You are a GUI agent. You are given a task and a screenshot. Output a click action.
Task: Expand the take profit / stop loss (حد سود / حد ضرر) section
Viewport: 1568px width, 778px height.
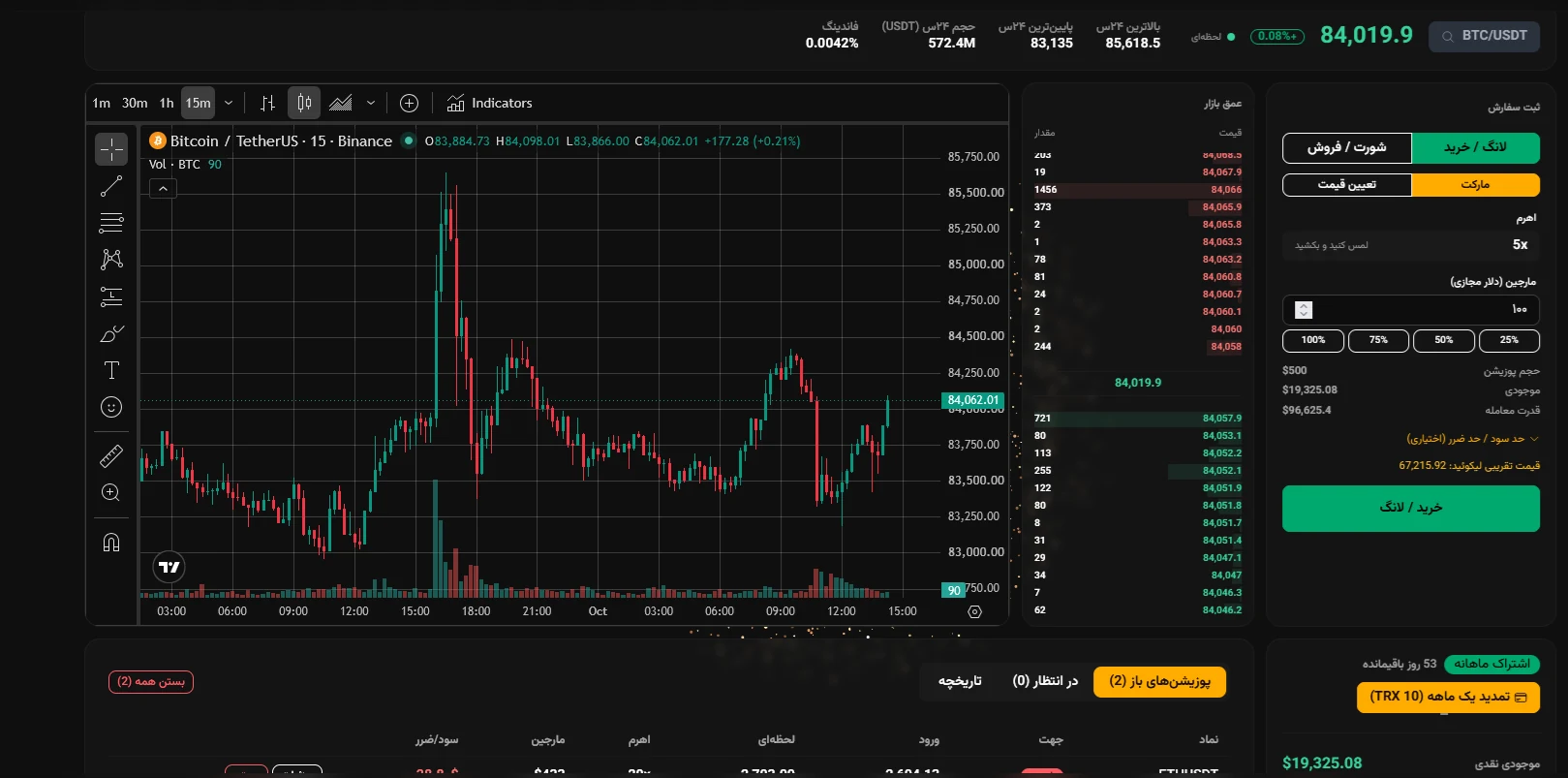point(1472,439)
